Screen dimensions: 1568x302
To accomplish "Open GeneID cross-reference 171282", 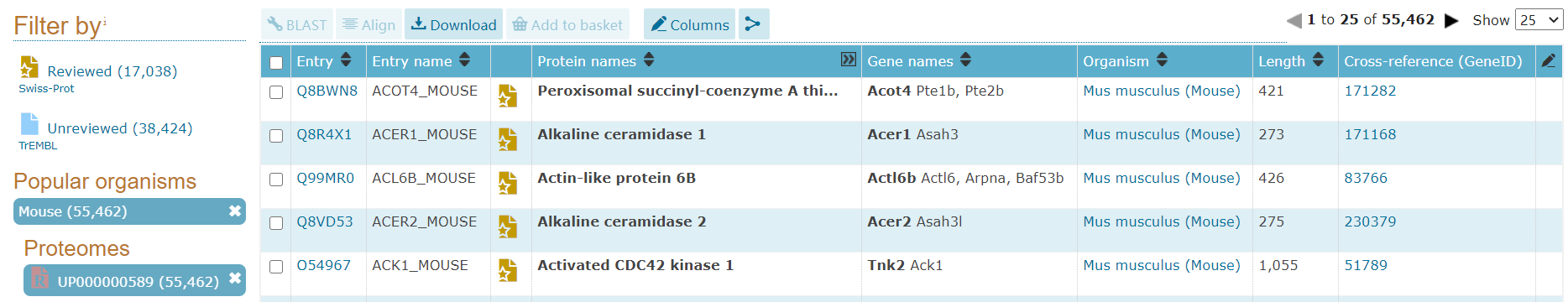I will click(1370, 91).
